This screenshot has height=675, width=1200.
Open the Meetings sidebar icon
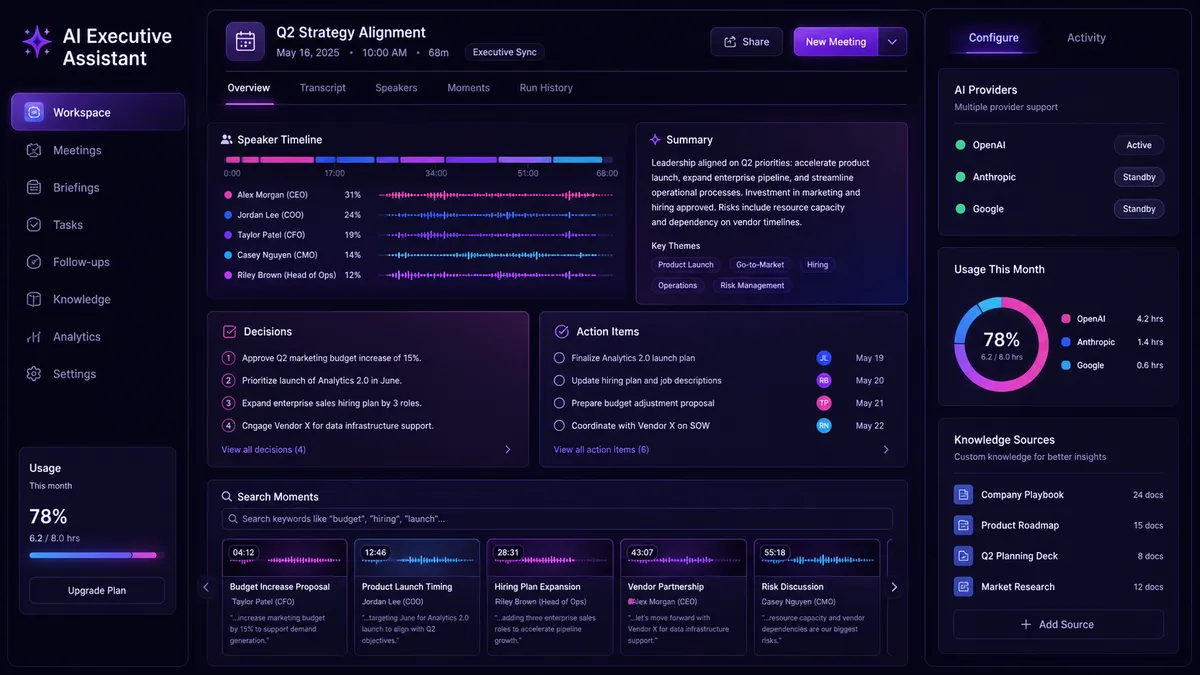coord(34,150)
